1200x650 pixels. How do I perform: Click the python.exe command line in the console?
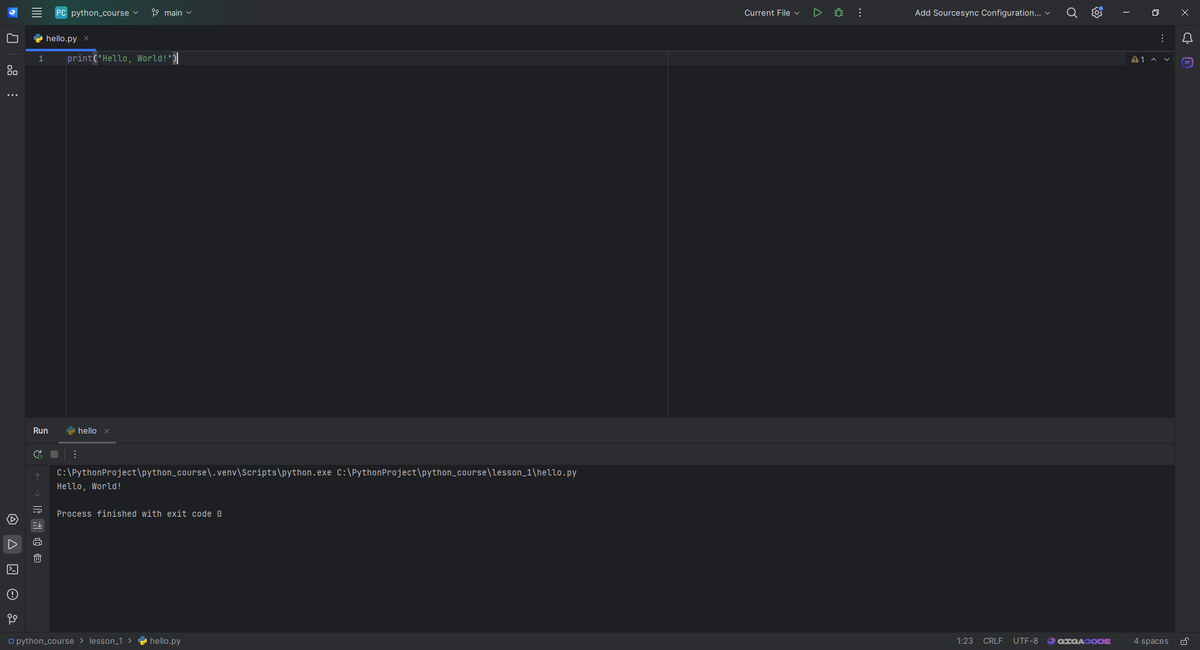coord(317,473)
